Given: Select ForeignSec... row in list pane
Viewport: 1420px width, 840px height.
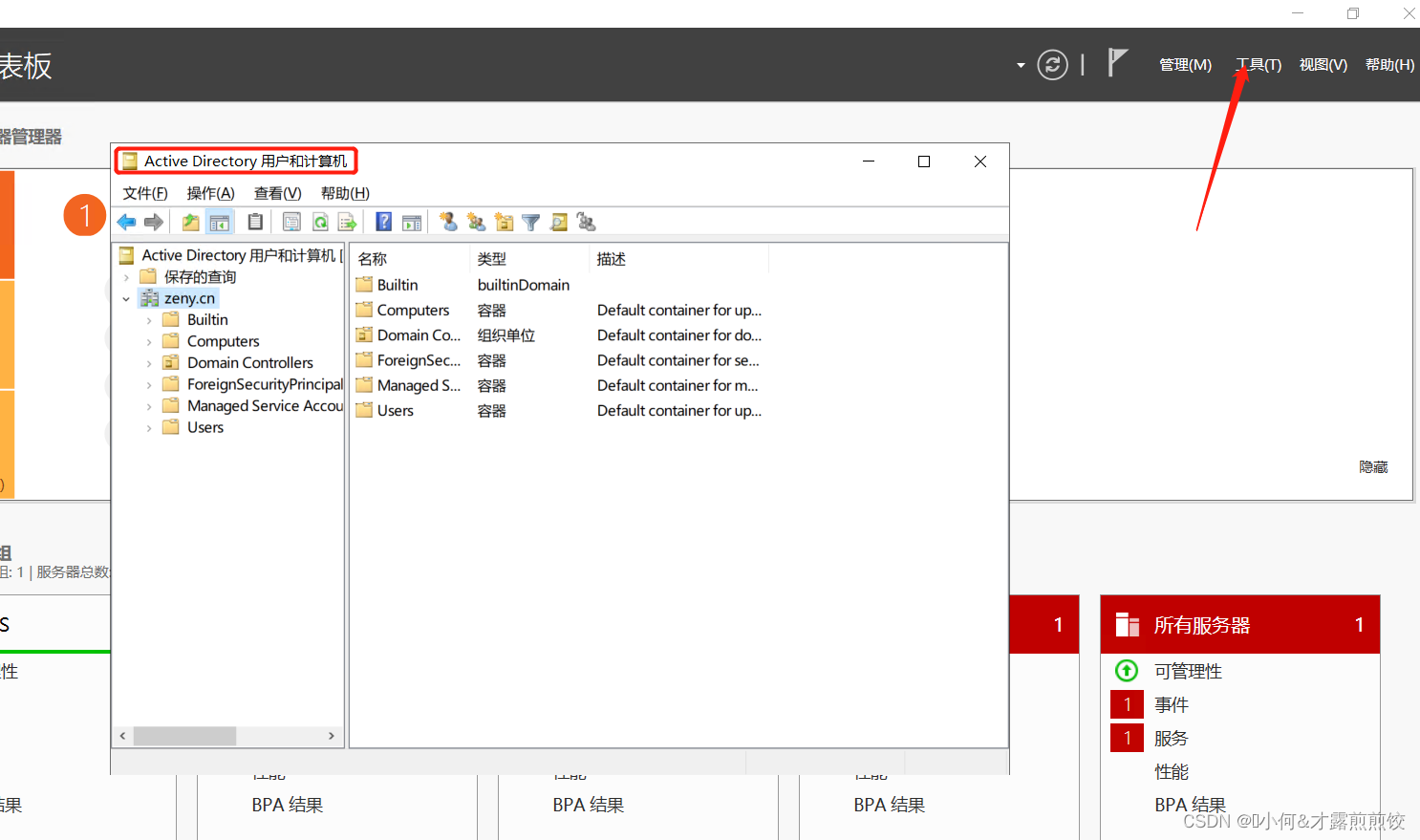Looking at the screenshot, I should [x=559, y=360].
